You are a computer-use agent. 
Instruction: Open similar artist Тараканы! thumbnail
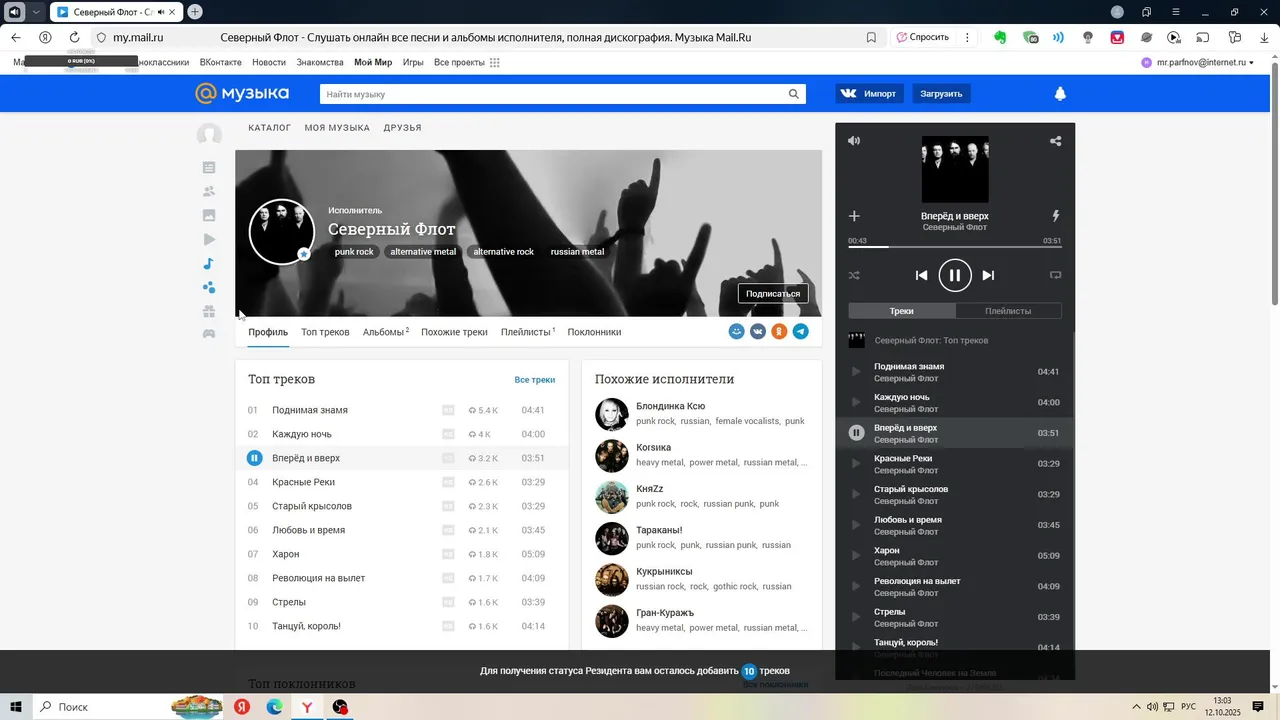coord(612,538)
